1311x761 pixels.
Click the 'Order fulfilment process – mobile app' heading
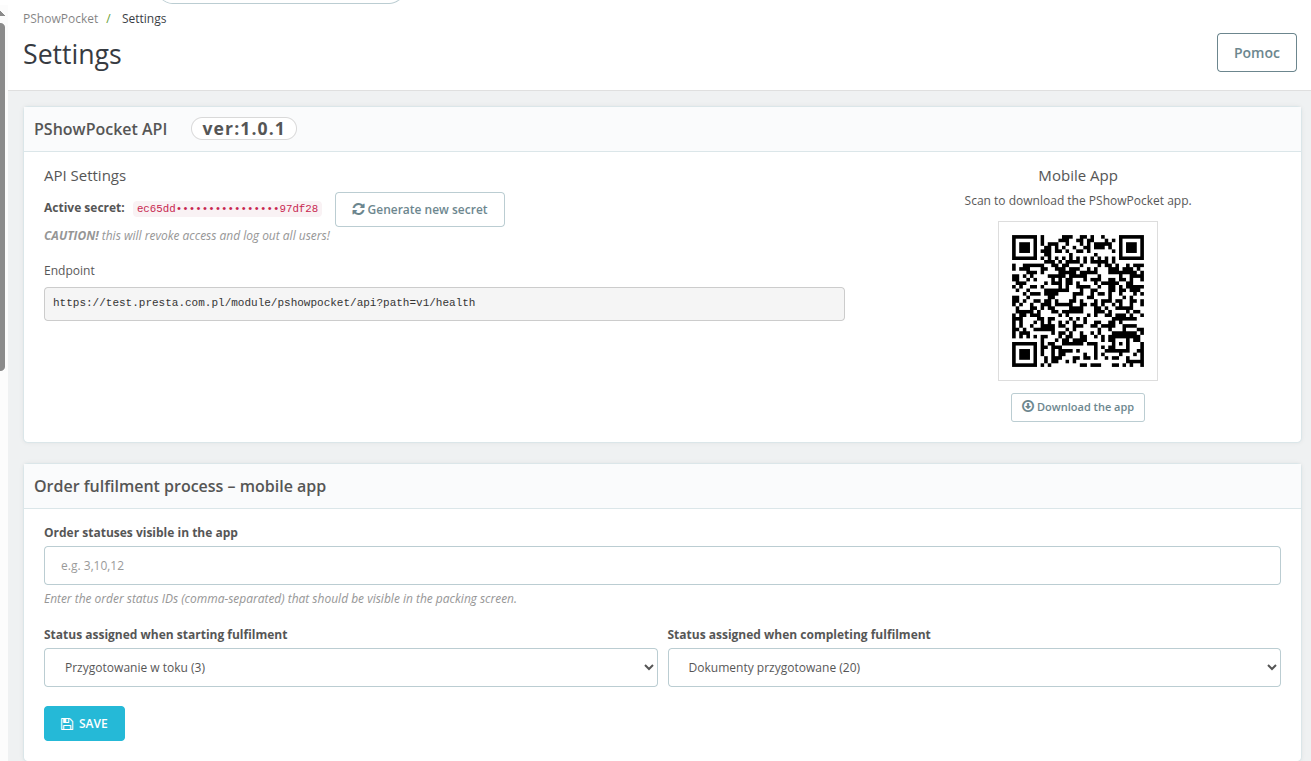(180, 486)
